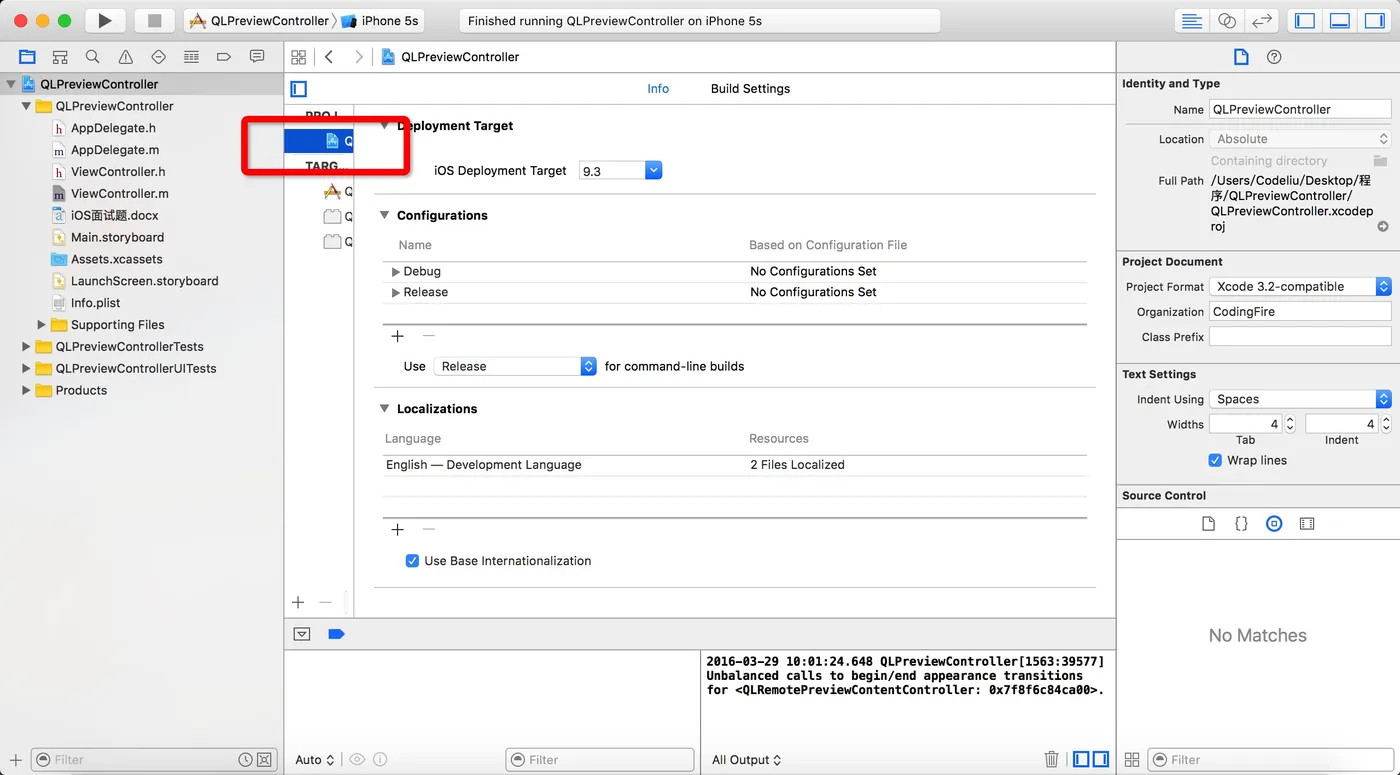Show the File inspector
This screenshot has width=1400, height=775.
(x=1241, y=57)
